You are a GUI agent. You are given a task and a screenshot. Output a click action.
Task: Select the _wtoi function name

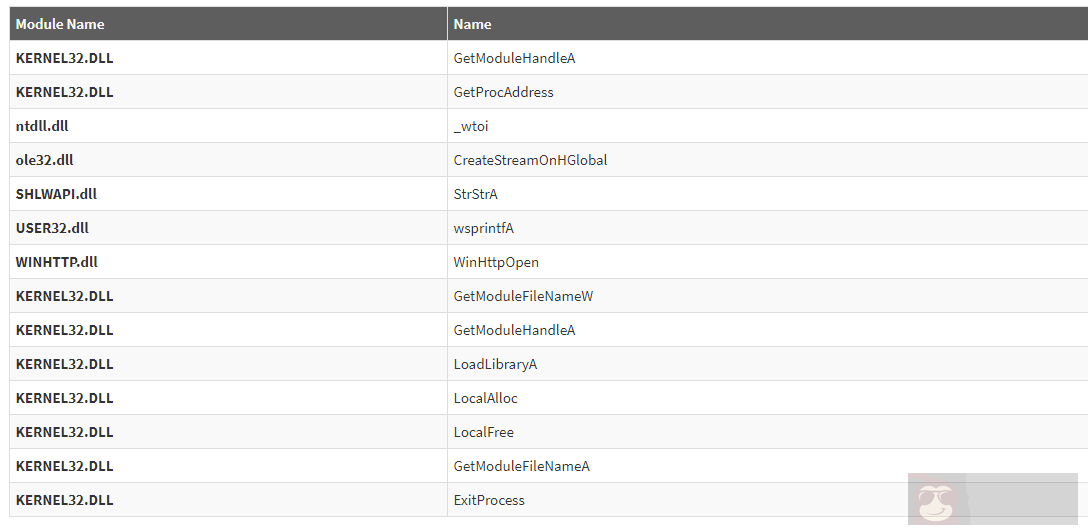tap(471, 126)
